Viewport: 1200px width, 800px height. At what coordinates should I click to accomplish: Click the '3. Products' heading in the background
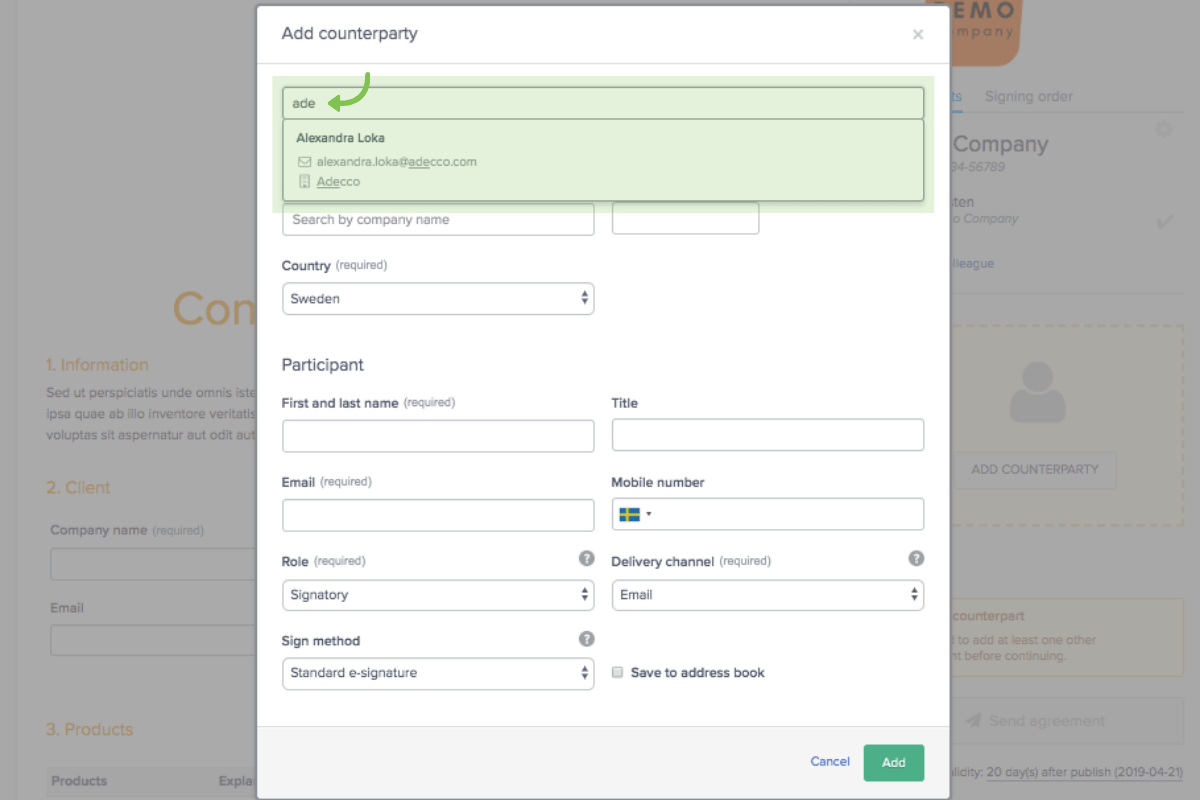(x=90, y=730)
